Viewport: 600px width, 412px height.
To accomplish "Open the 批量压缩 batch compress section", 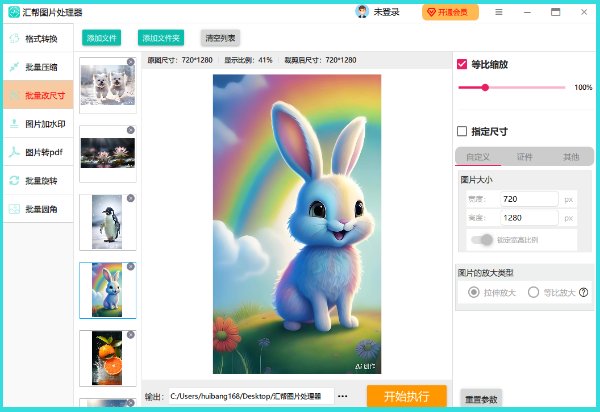I will pos(38,67).
